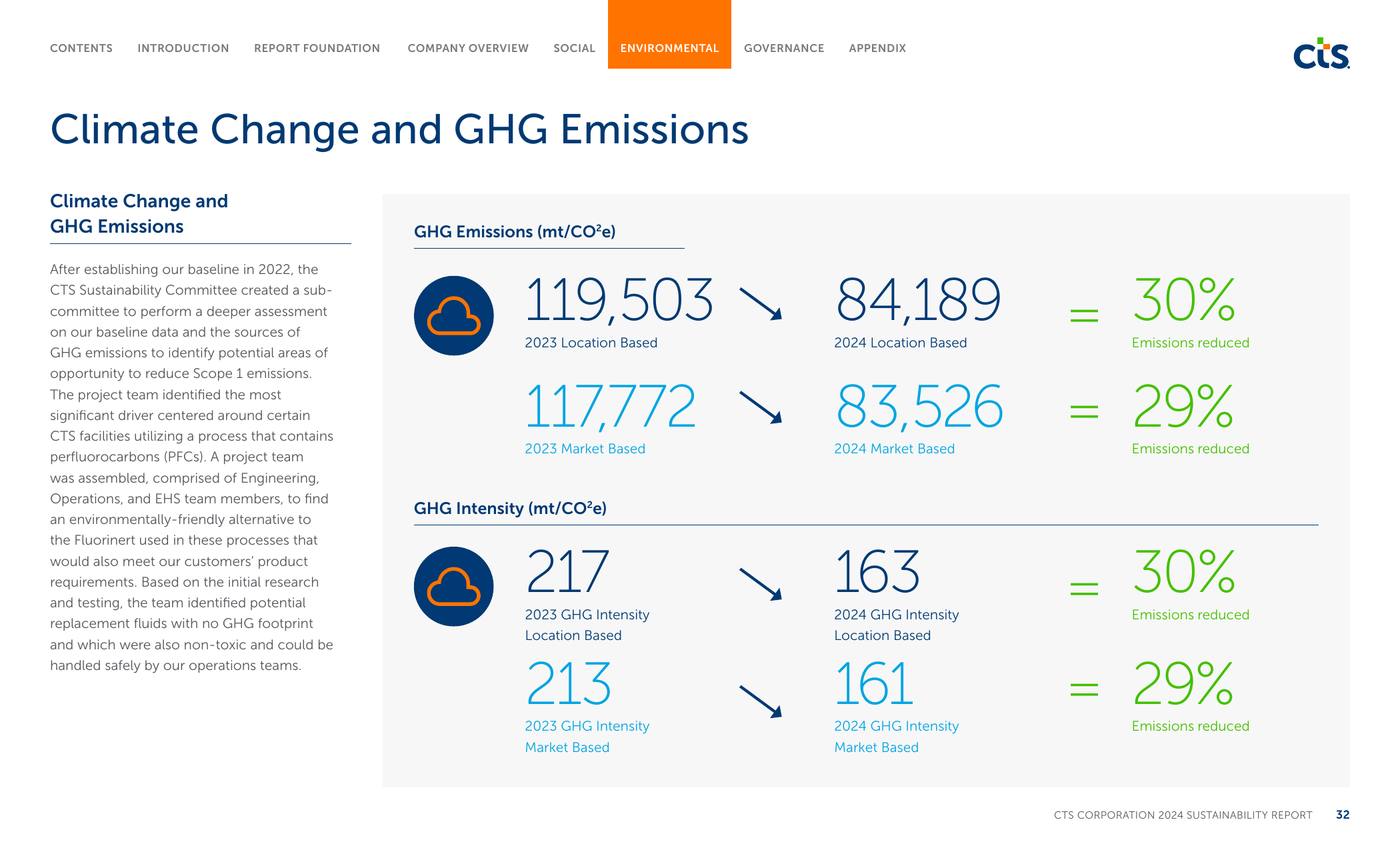
Task: Click the CTS Corporation 2024 Sustainability Report footer
Action: coord(1183,815)
